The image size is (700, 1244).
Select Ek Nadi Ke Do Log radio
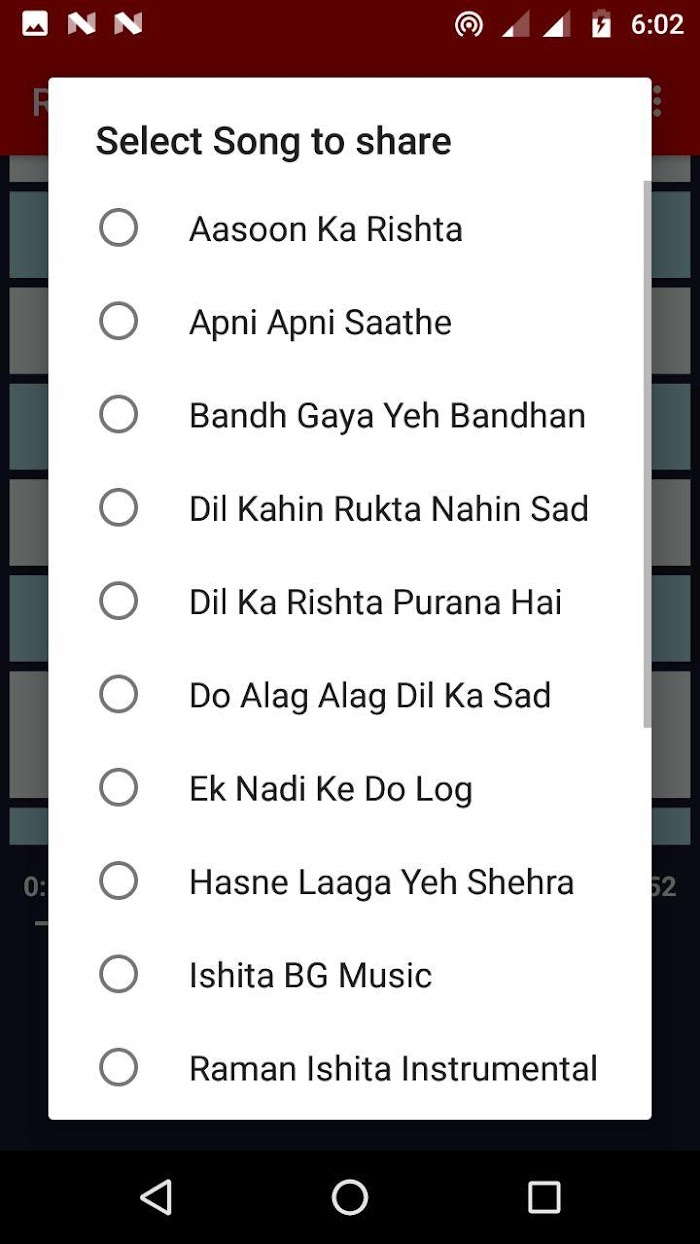pyautogui.click(x=118, y=787)
